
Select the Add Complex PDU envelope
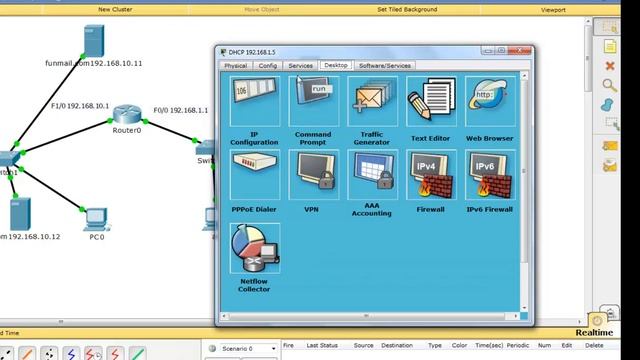tap(610, 166)
